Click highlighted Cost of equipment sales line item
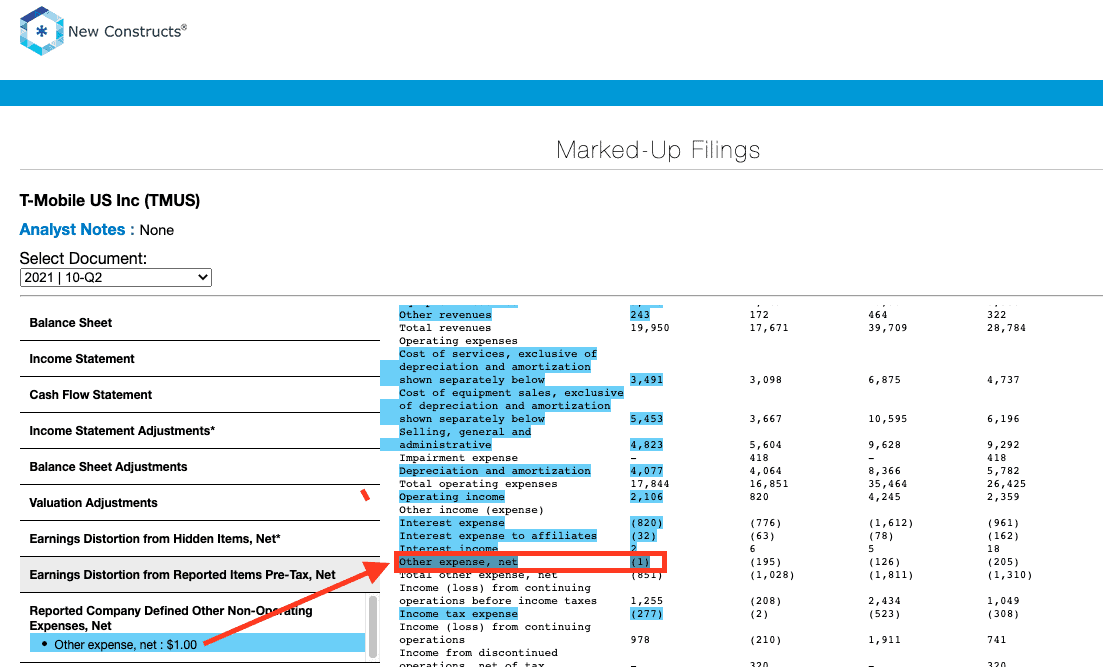Image resolution: width=1103 pixels, height=667 pixels. [x=511, y=406]
